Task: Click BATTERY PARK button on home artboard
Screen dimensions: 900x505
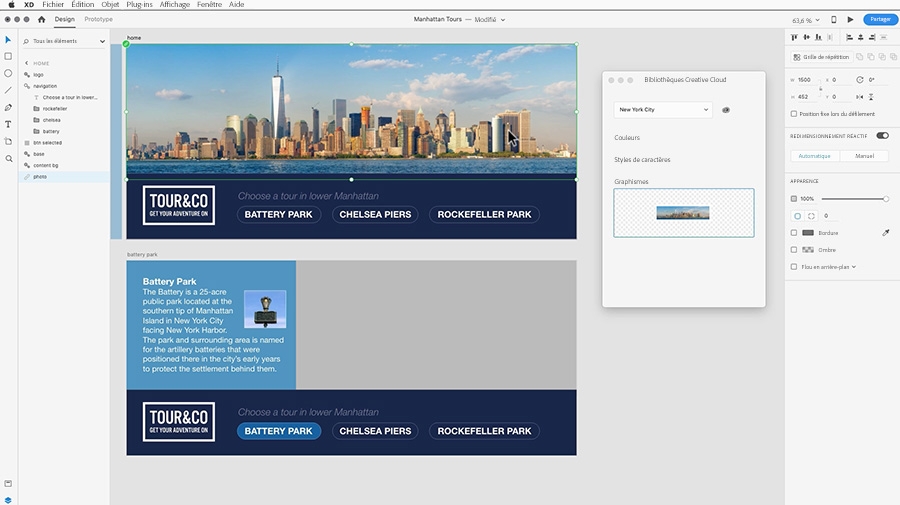Action: pyautogui.click(x=278, y=214)
